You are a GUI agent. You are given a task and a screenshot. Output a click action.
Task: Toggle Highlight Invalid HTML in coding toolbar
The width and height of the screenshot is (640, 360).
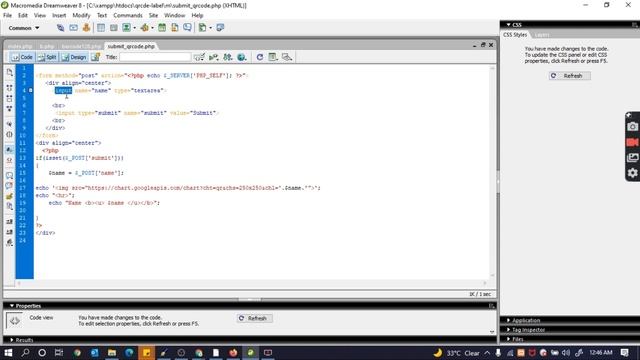coord(9,160)
